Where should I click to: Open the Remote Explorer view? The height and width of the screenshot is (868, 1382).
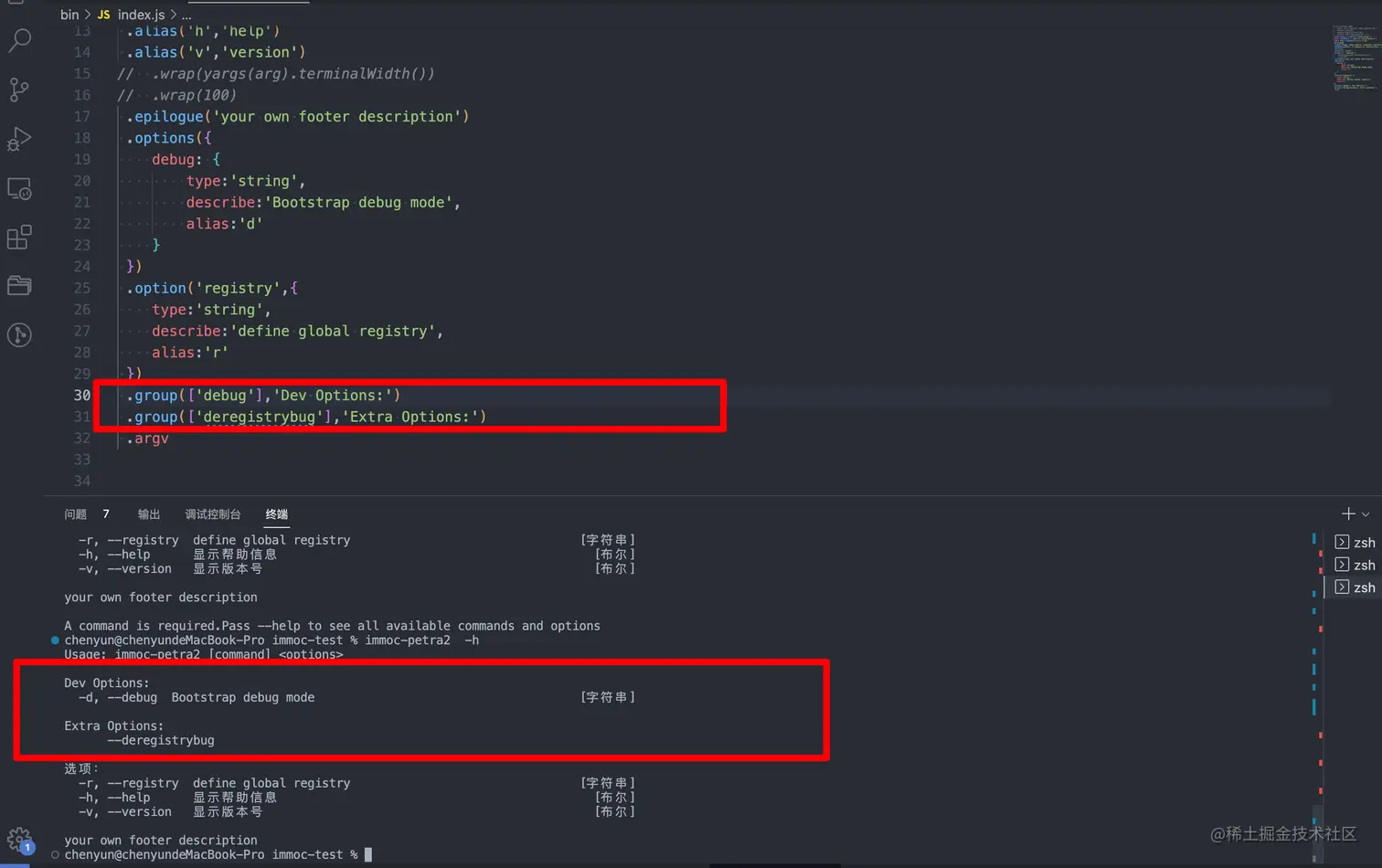19,188
